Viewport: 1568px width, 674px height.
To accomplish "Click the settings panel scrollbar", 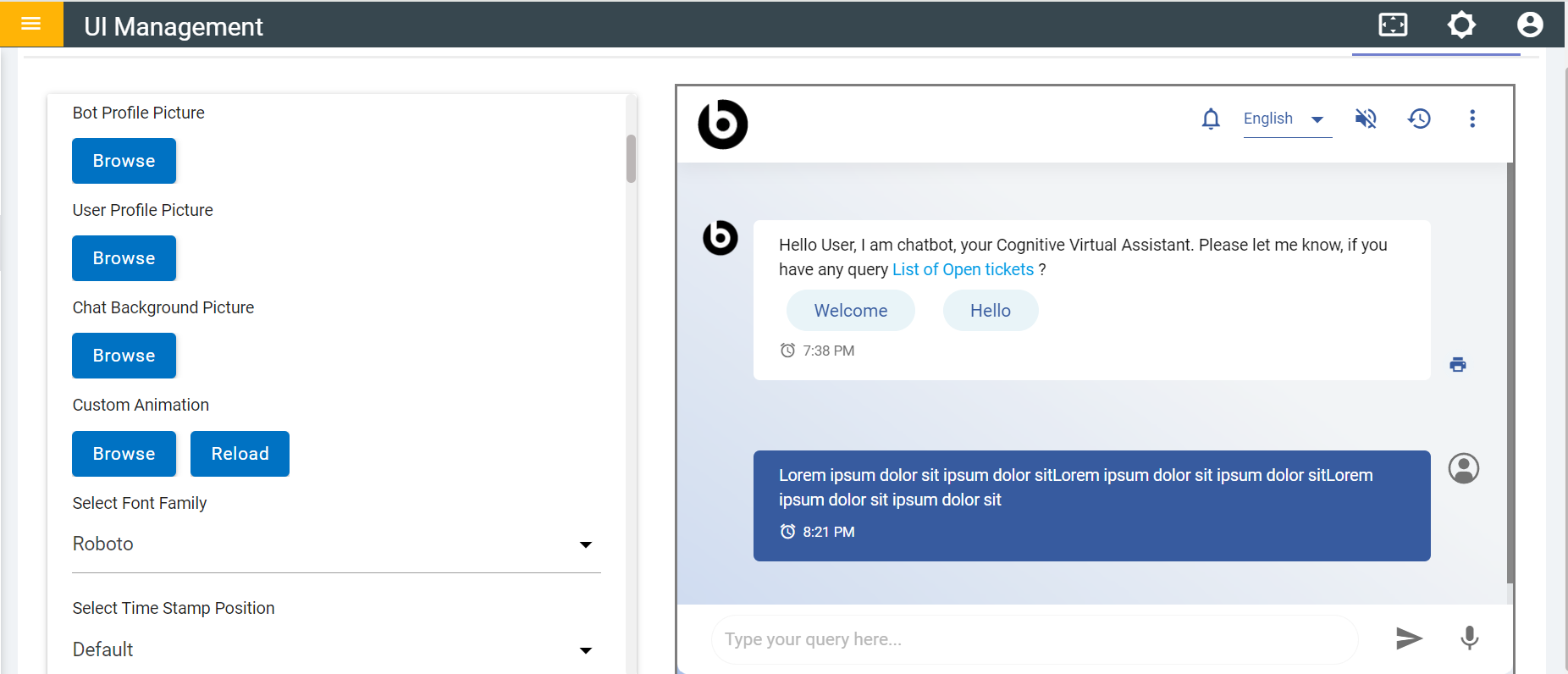I will click(x=631, y=159).
